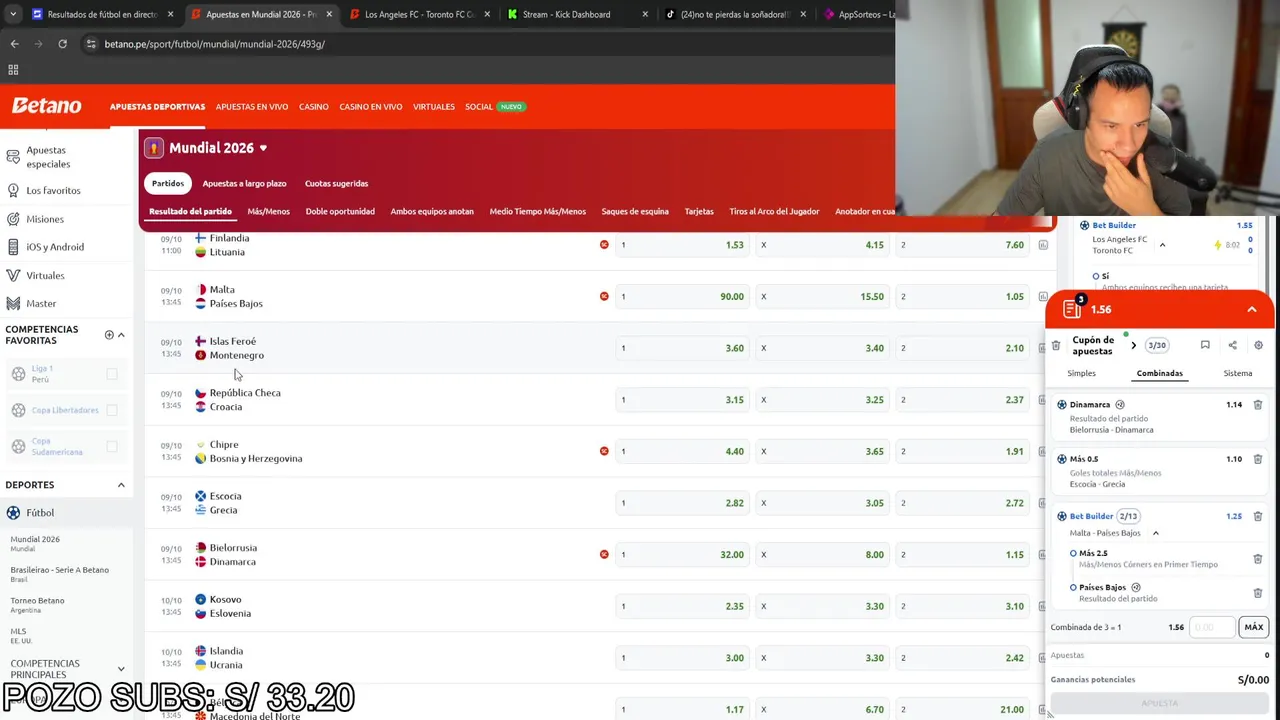Click the bet slip receipt icon
The height and width of the screenshot is (720, 1280).
[1073, 308]
